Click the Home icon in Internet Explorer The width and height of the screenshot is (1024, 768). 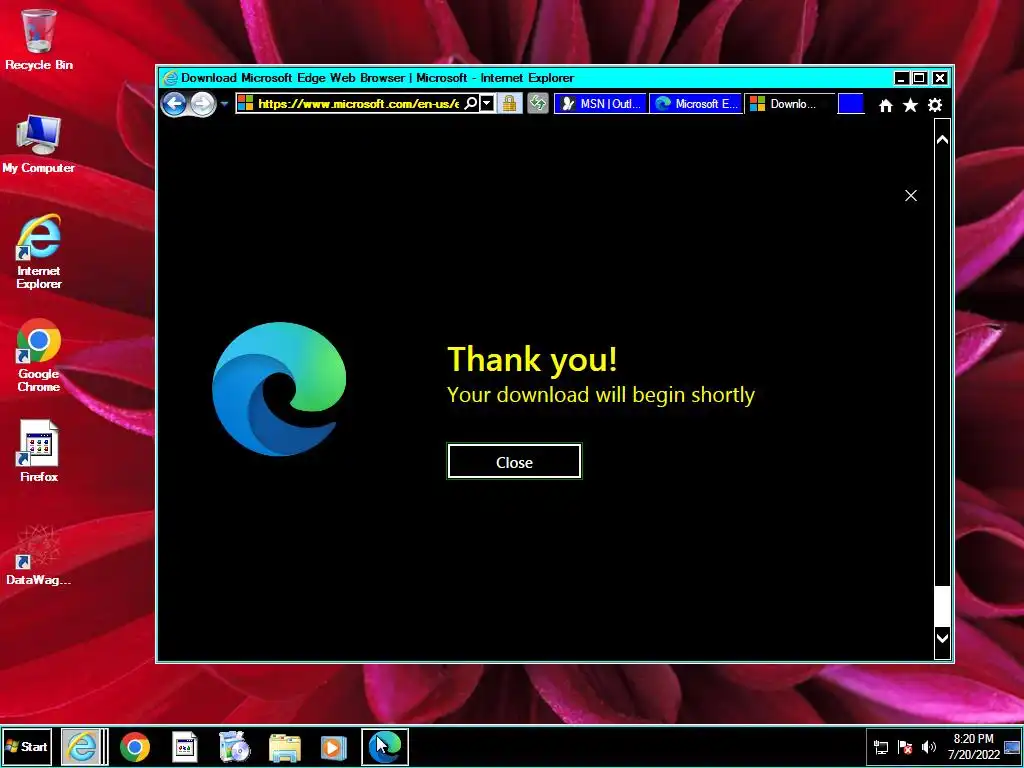[886, 105]
